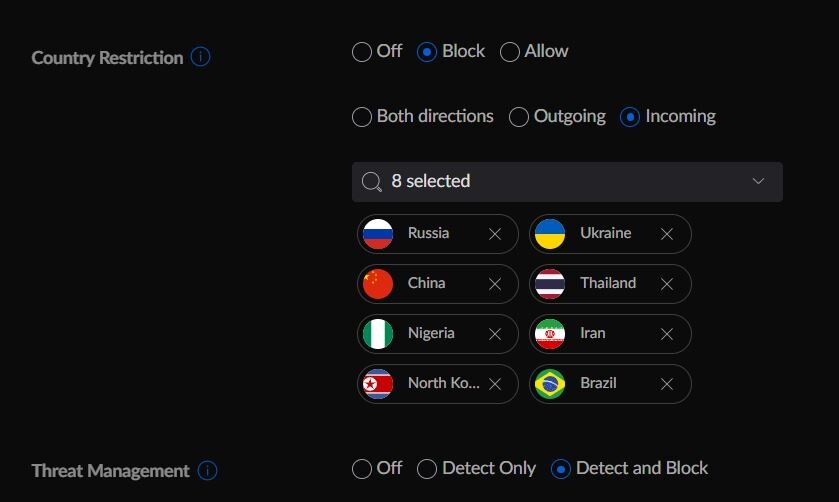This screenshot has height=502, width=839.
Task: Remove Russia from the blocked countries
Action: point(494,234)
